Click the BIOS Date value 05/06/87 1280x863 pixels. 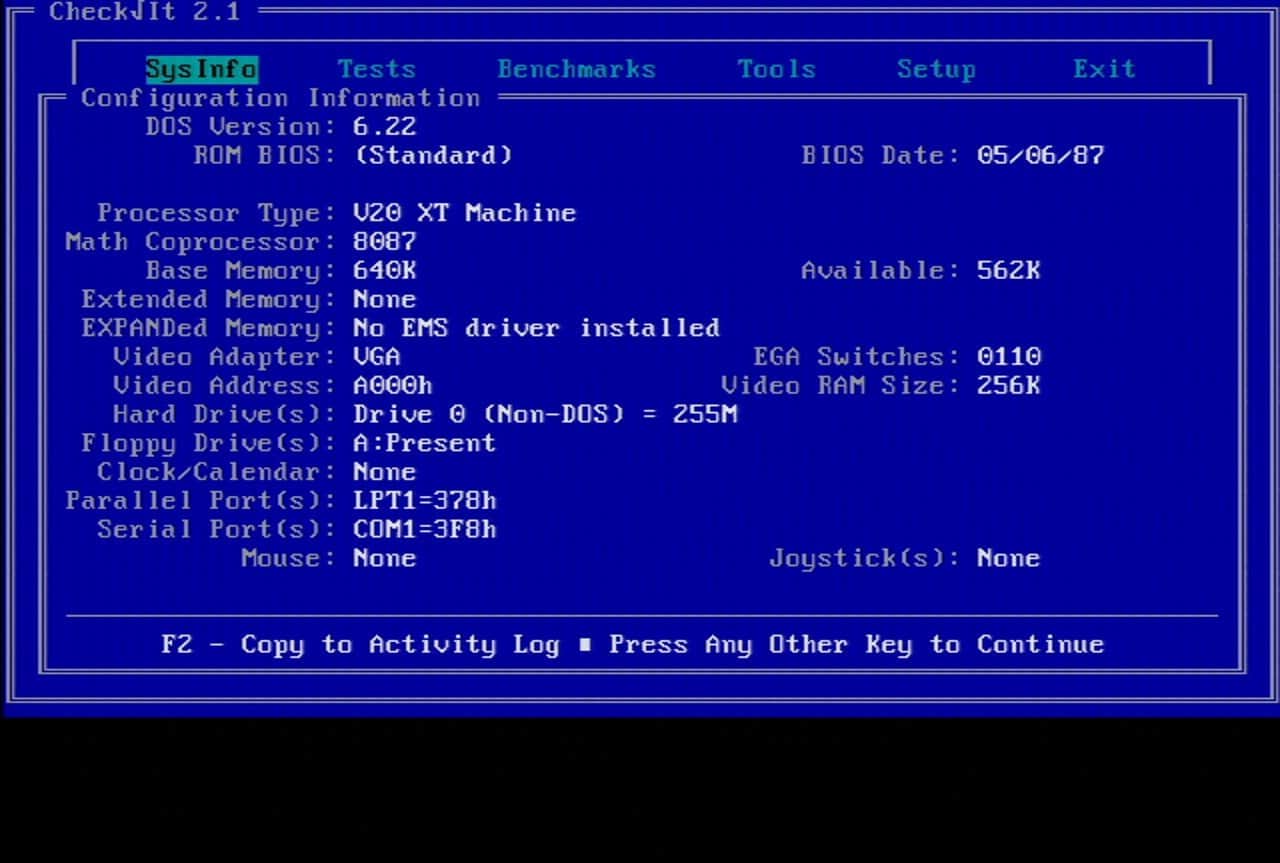1040,156
